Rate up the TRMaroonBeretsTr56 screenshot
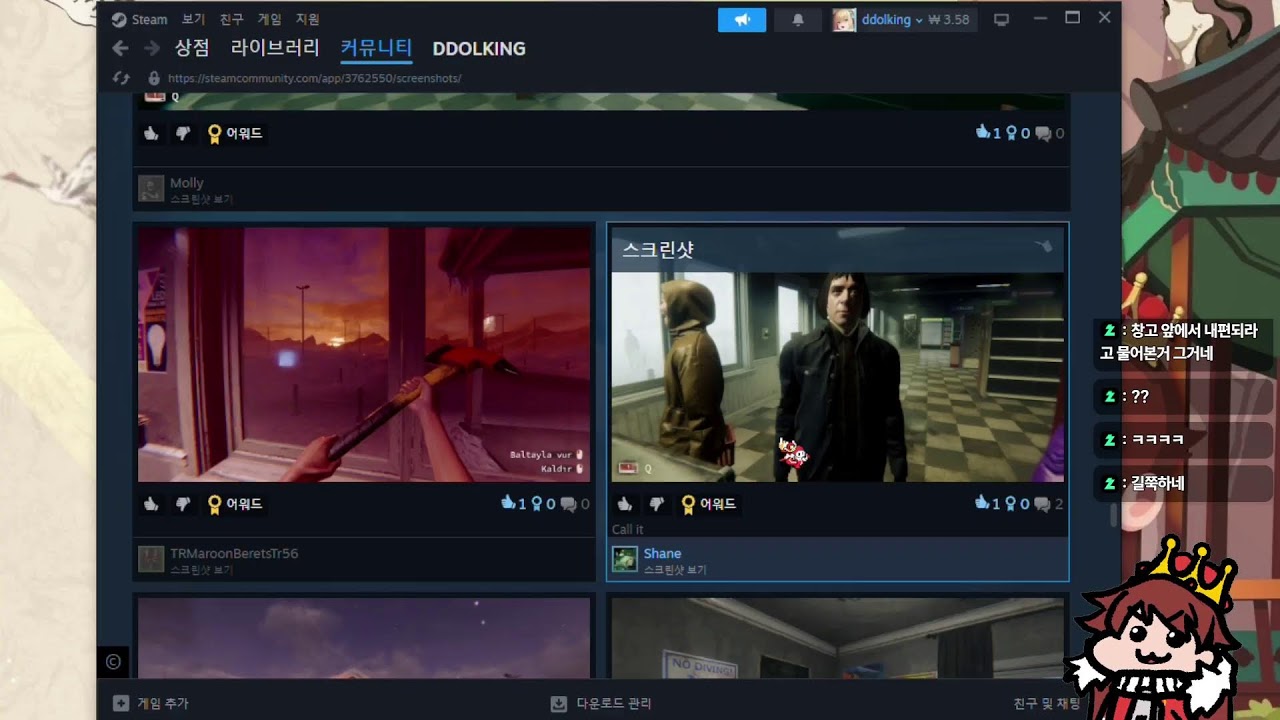The width and height of the screenshot is (1280, 720). [151, 504]
